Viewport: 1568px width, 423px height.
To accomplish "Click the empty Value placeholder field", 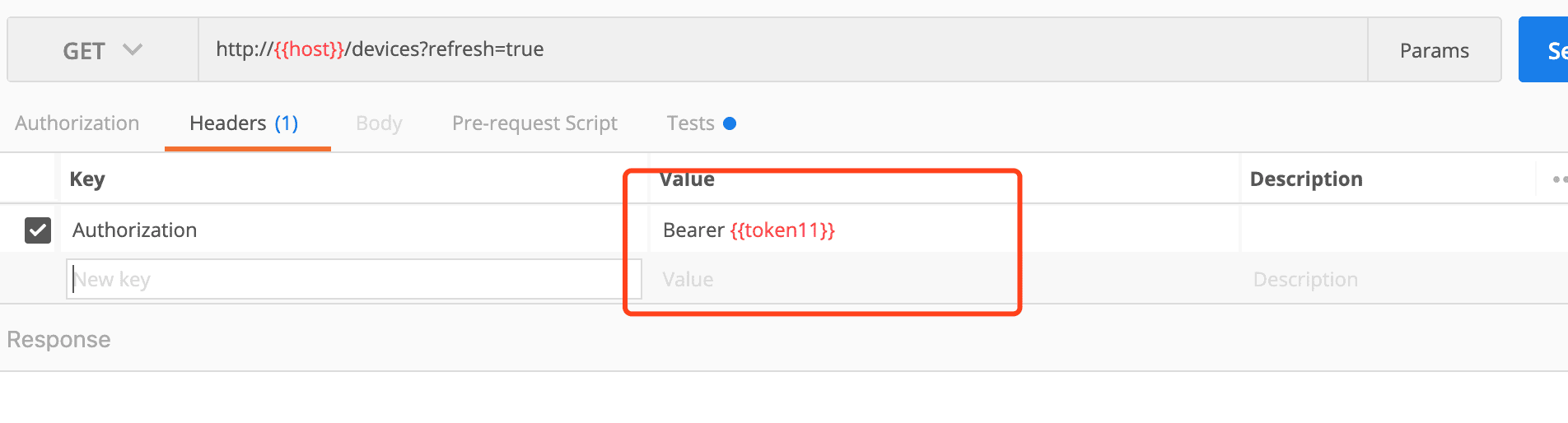I will coord(944,280).
